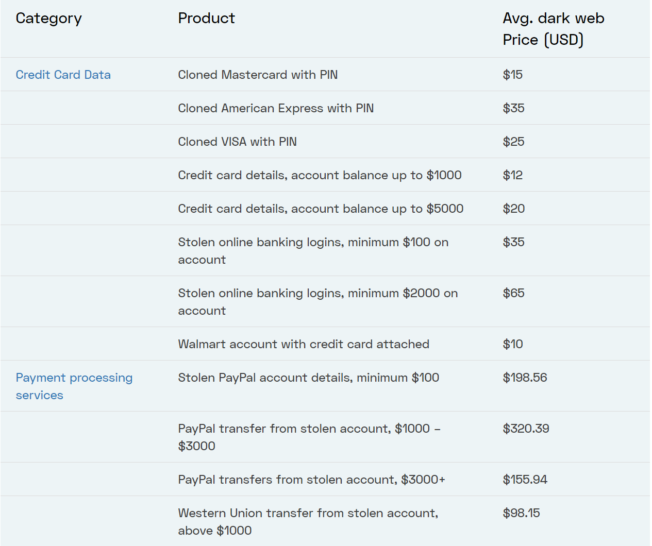
Task: Select PayPal transfer $1000 – $3000 entry
Action: [x=309, y=437]
